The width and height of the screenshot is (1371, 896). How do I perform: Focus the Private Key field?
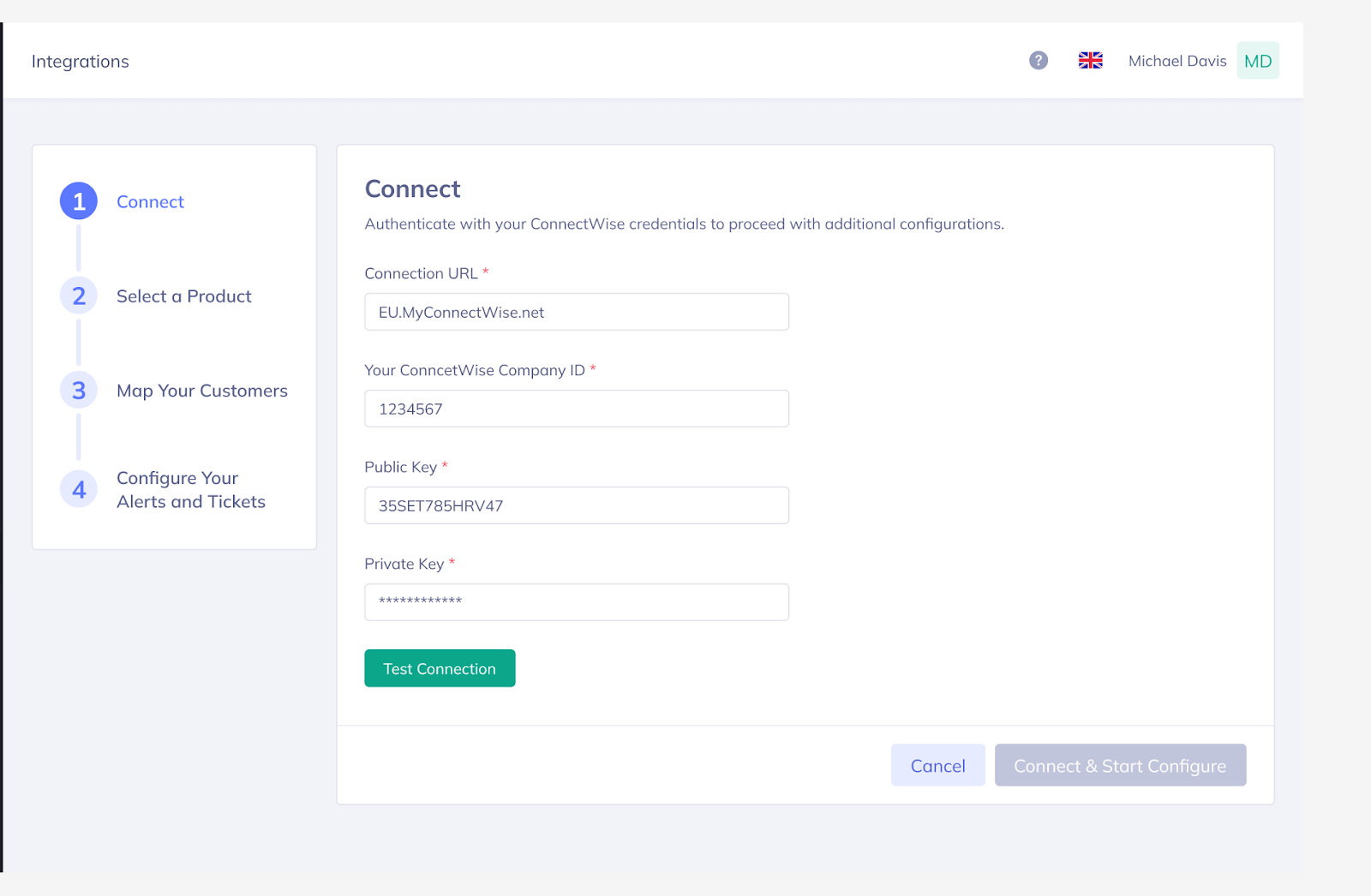tap(577, 602)
